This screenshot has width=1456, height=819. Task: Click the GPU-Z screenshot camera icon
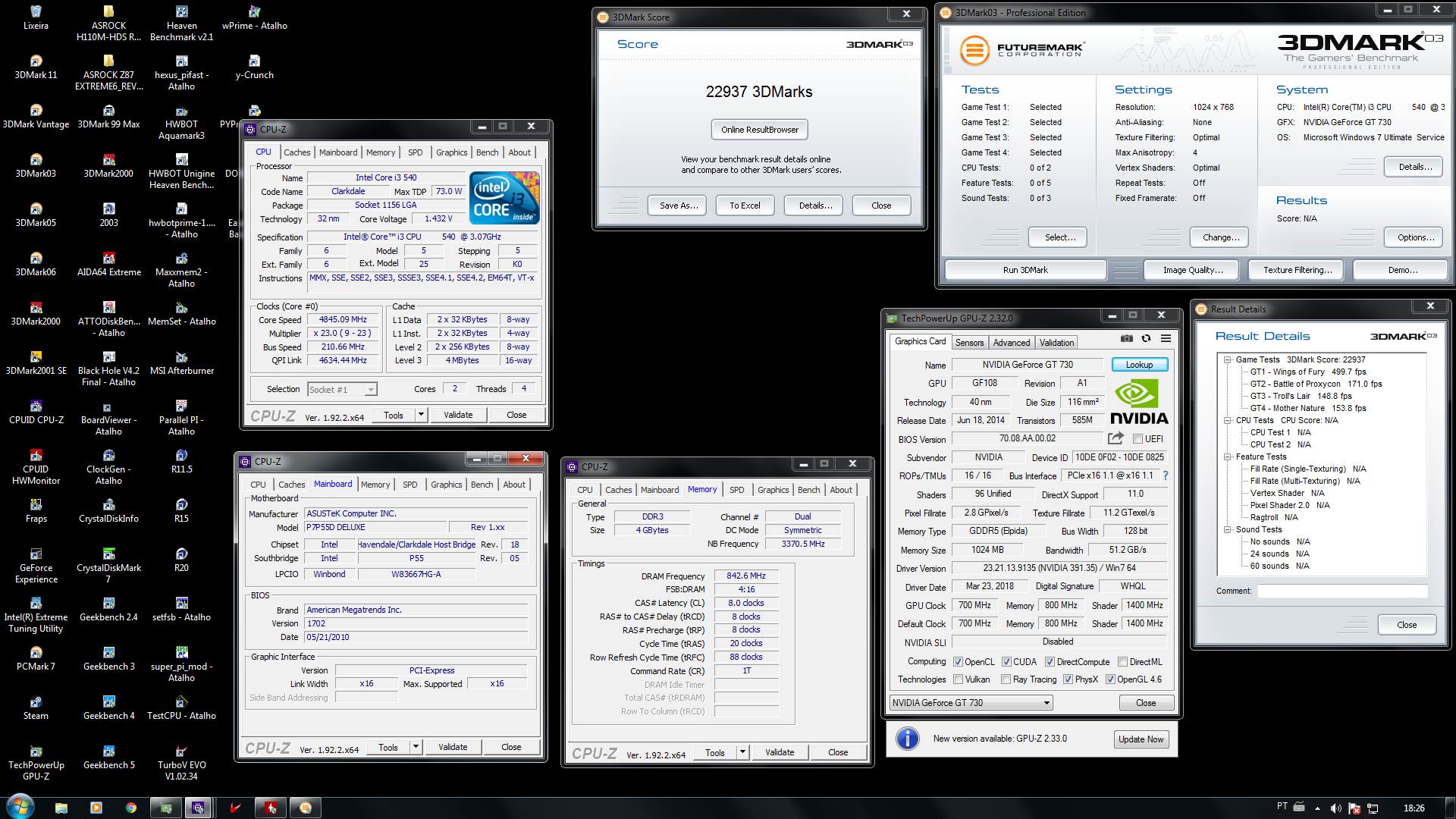tap(1127, 338)
